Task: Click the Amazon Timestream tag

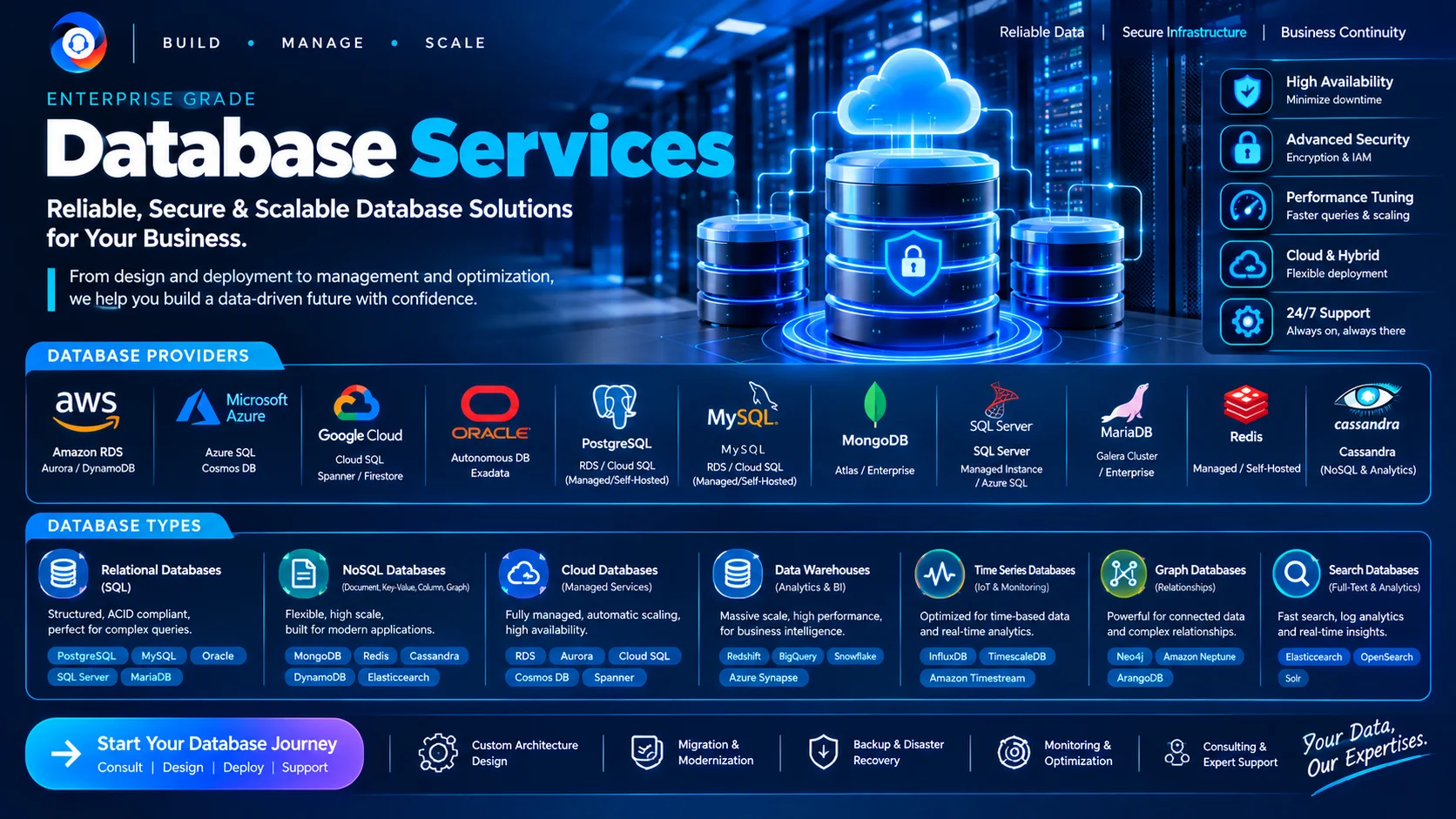Action: point(977,678)
